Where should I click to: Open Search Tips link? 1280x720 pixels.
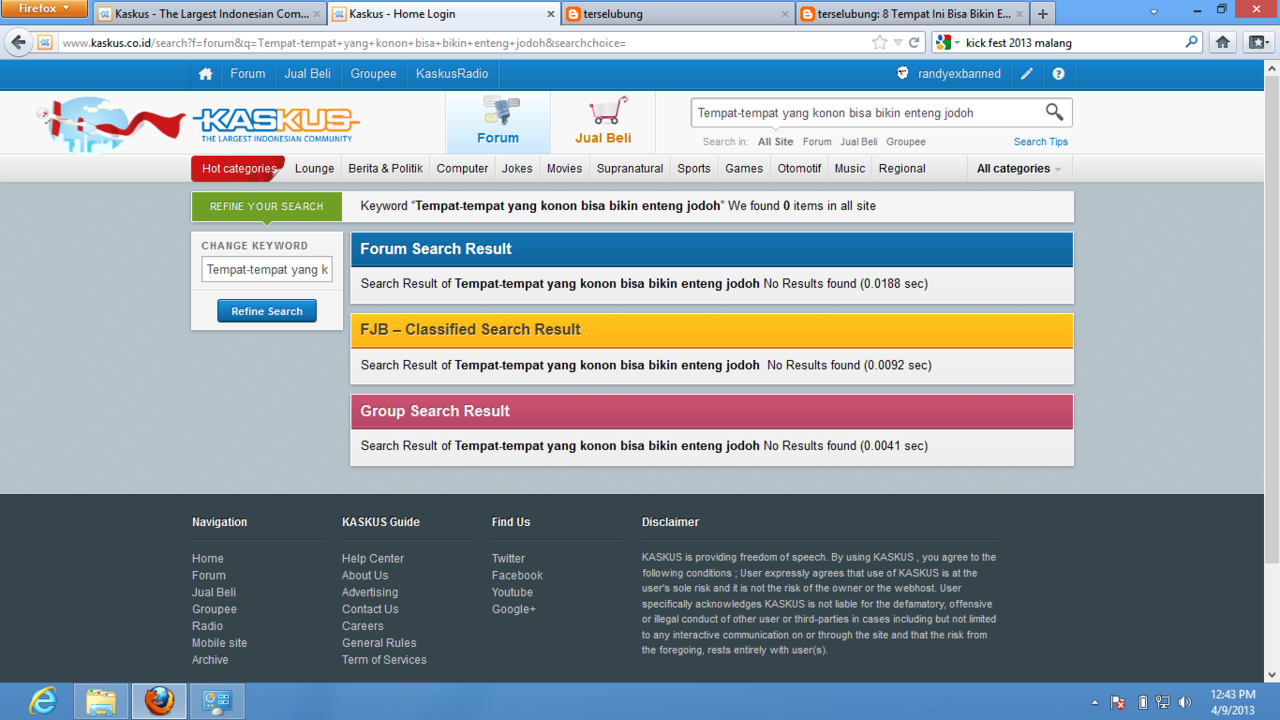point(1041,142)
